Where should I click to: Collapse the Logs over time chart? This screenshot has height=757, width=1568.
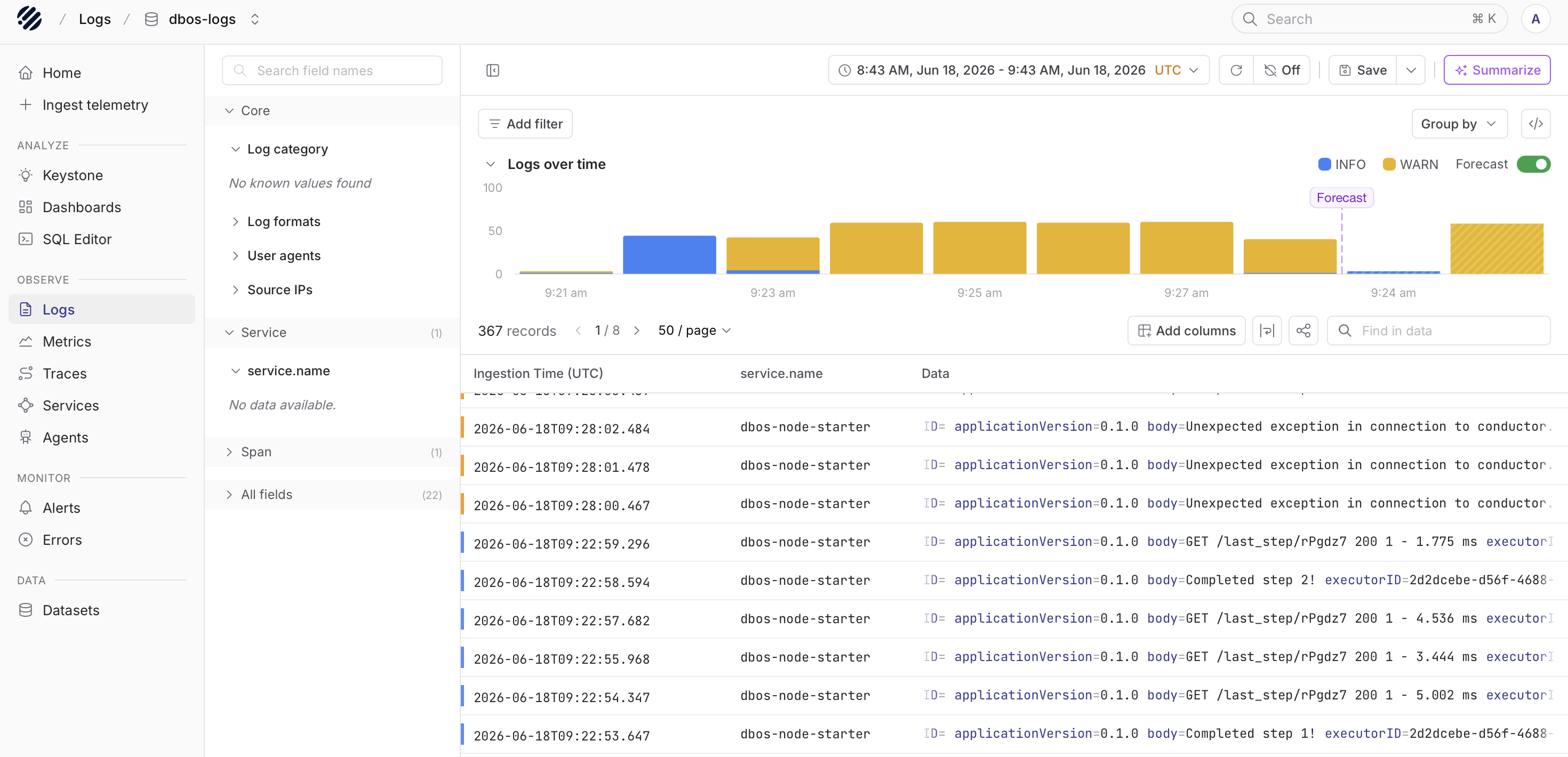point(491,164)
